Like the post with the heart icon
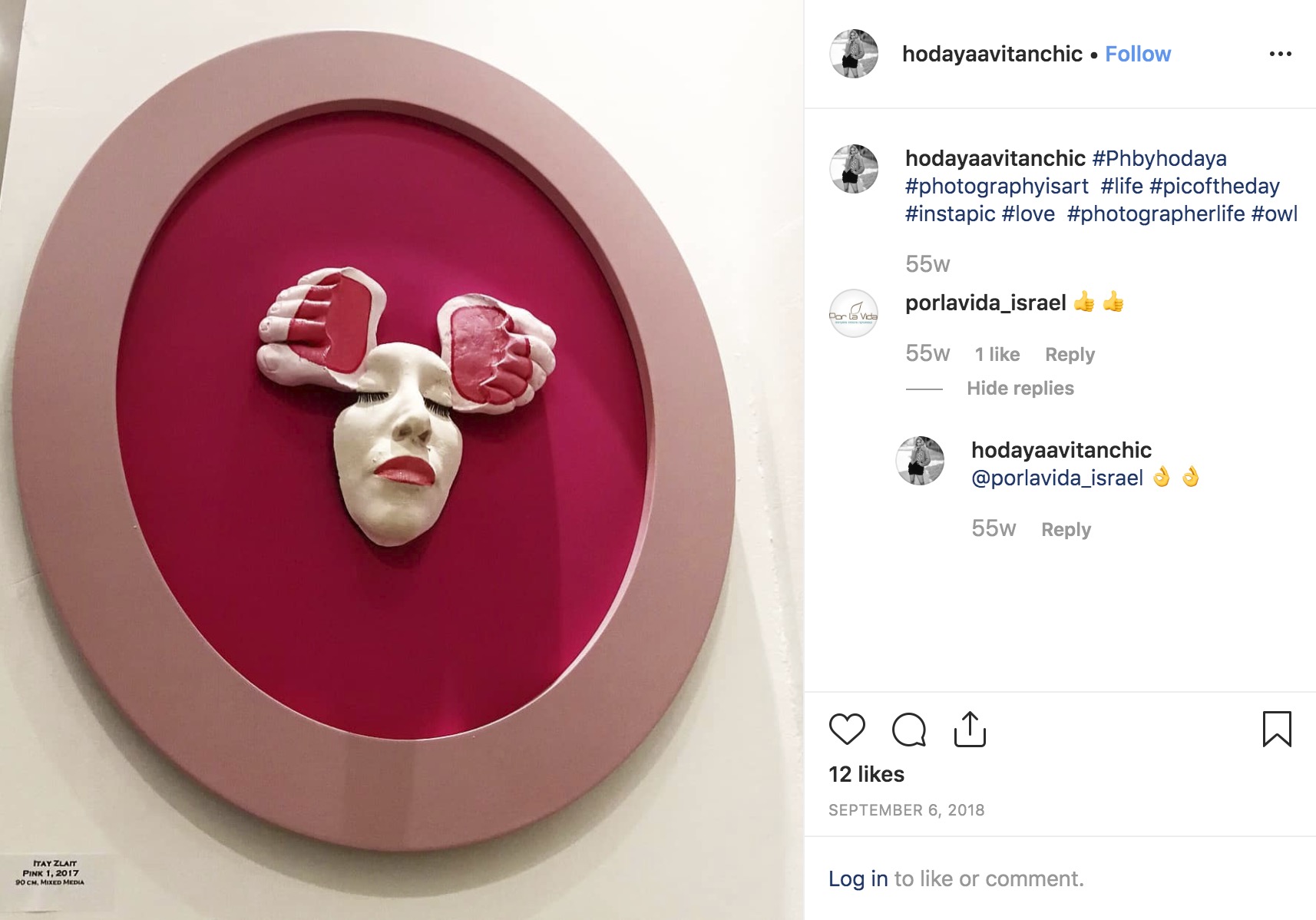The image size is (1316, 920). click(x=847, y=730)
